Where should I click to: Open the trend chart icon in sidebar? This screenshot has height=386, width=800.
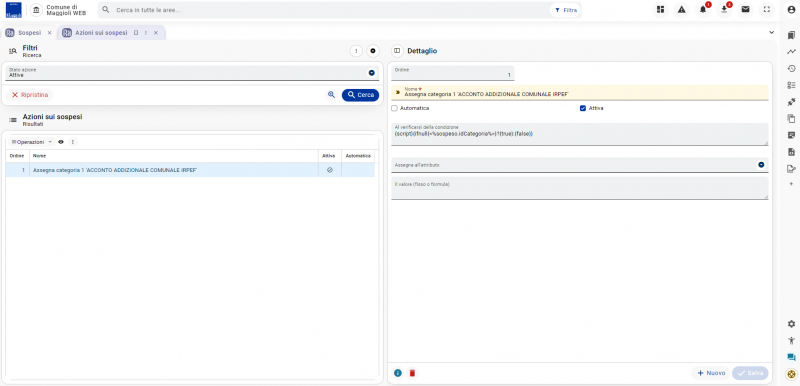(791, 52)
